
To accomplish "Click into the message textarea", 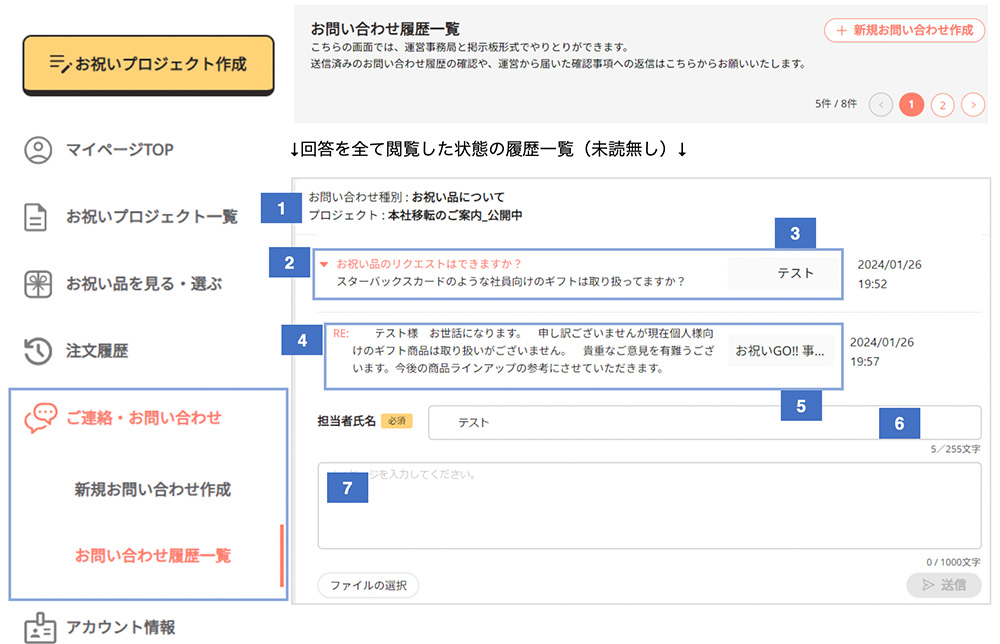I will (x=648, y=506).
